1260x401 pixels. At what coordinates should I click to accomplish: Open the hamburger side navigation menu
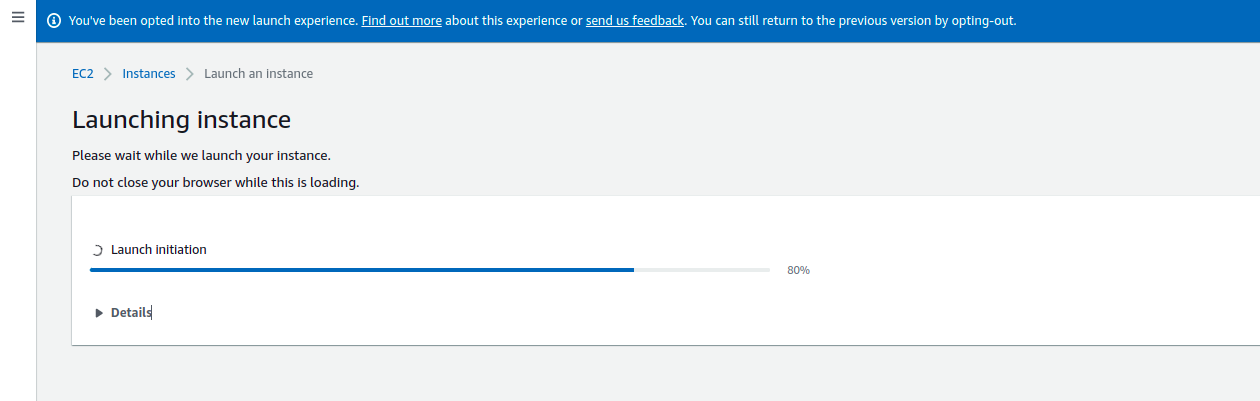pyautogui.click(x=17, y=18)
